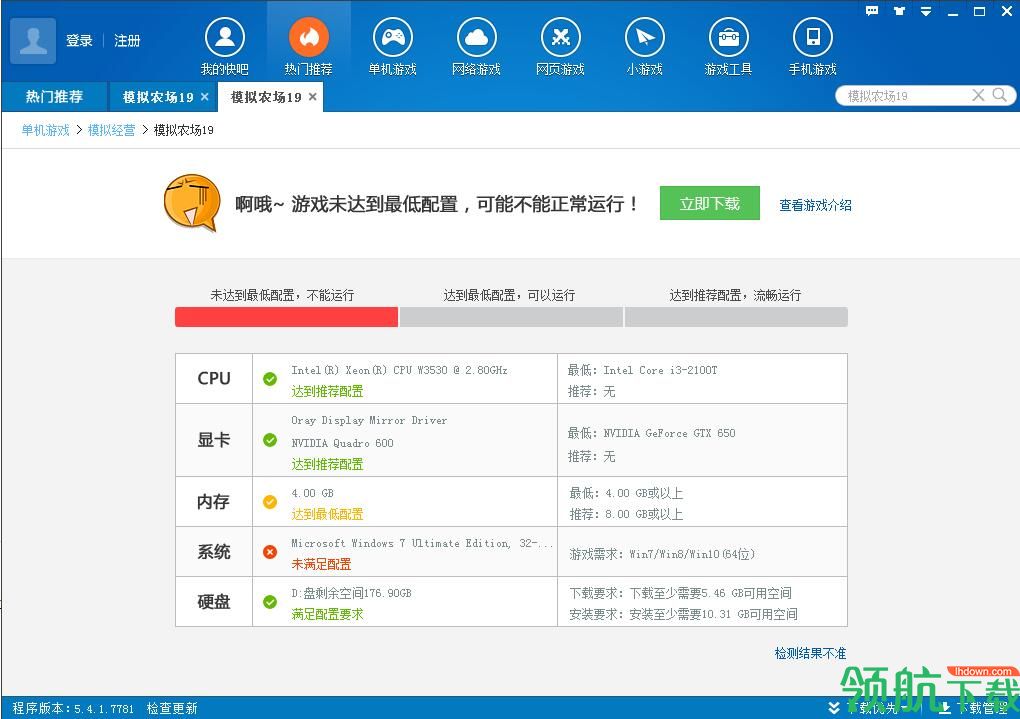Click the double-chevron icon in status bar
1020x719 pixels.
[834, 707]
